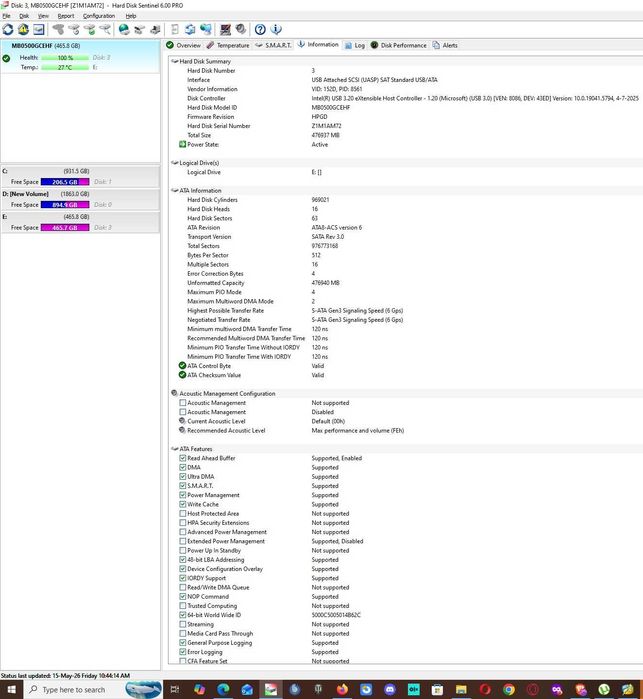Screen dimensions: 643x699
Task: Click the Windows taskbar search box
Action: pyautogui.click(x=93, y=689)
